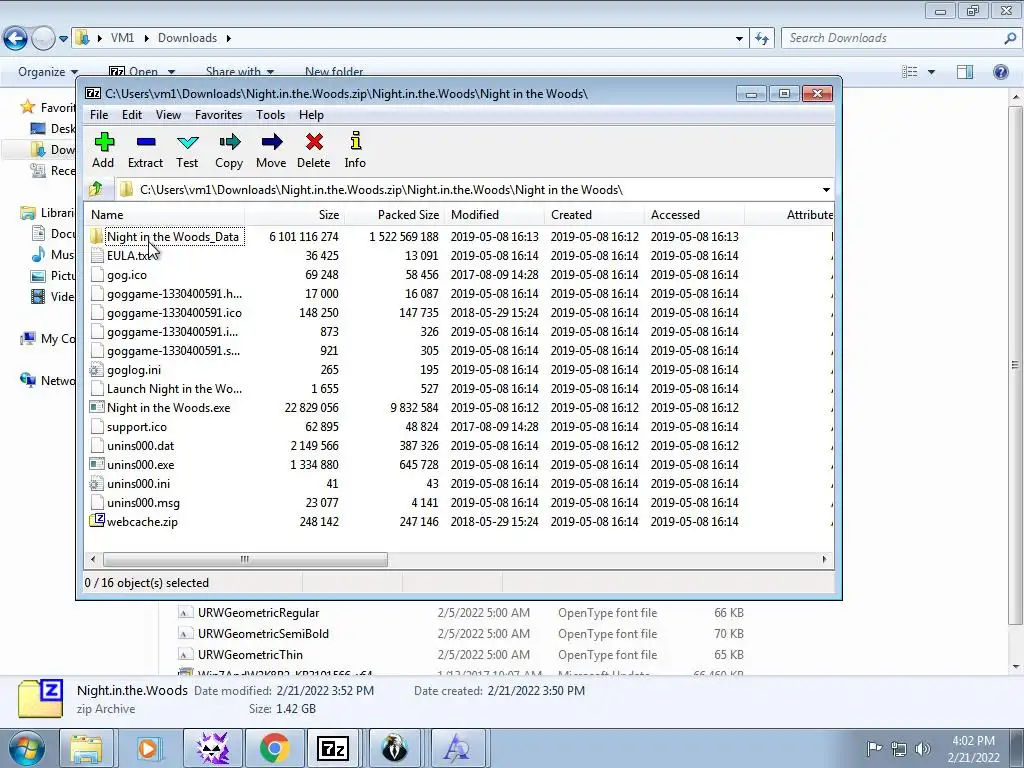This screenshot has width=1024, height=768.
Task: Refresh the Explorer Downloads address bar
Action: pyautogui.click(x=762, y=39)
